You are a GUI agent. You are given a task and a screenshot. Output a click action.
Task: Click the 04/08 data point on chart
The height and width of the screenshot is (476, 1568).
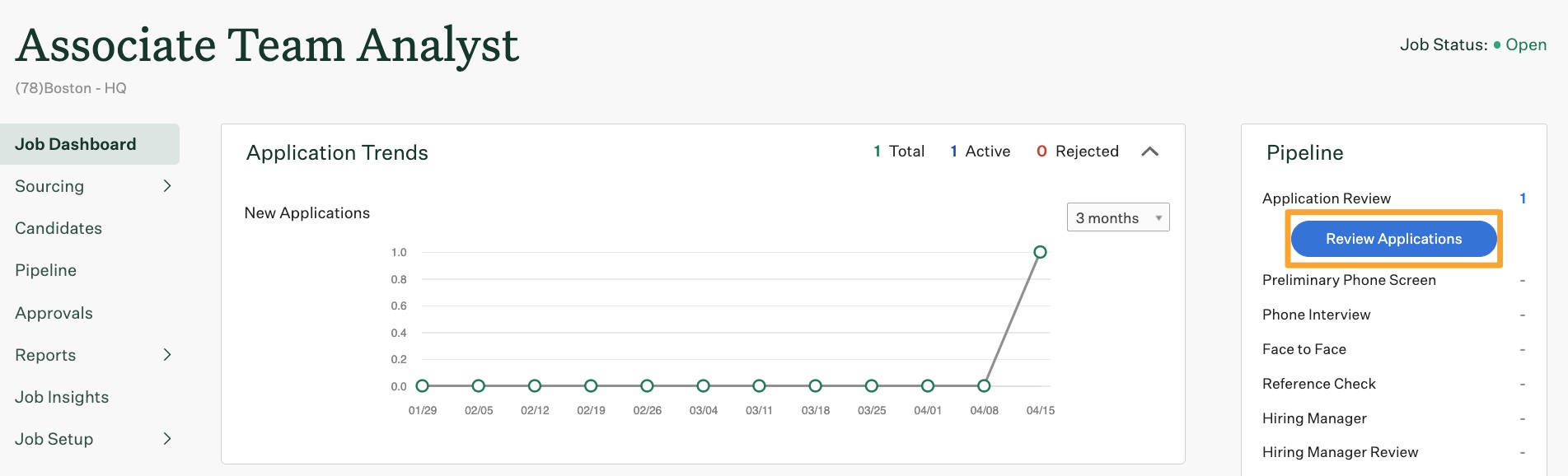point(984,385)
